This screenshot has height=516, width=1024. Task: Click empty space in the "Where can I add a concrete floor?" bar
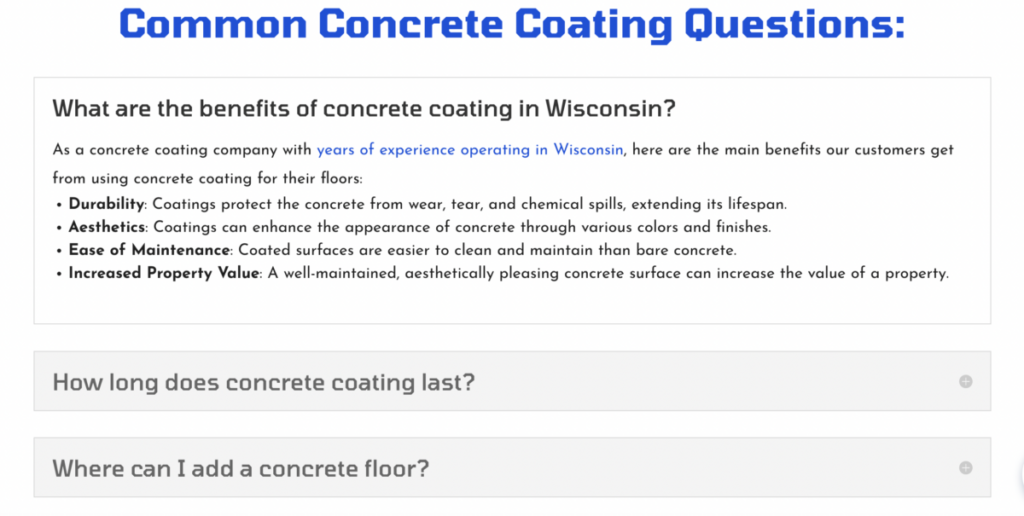(700, 467)
